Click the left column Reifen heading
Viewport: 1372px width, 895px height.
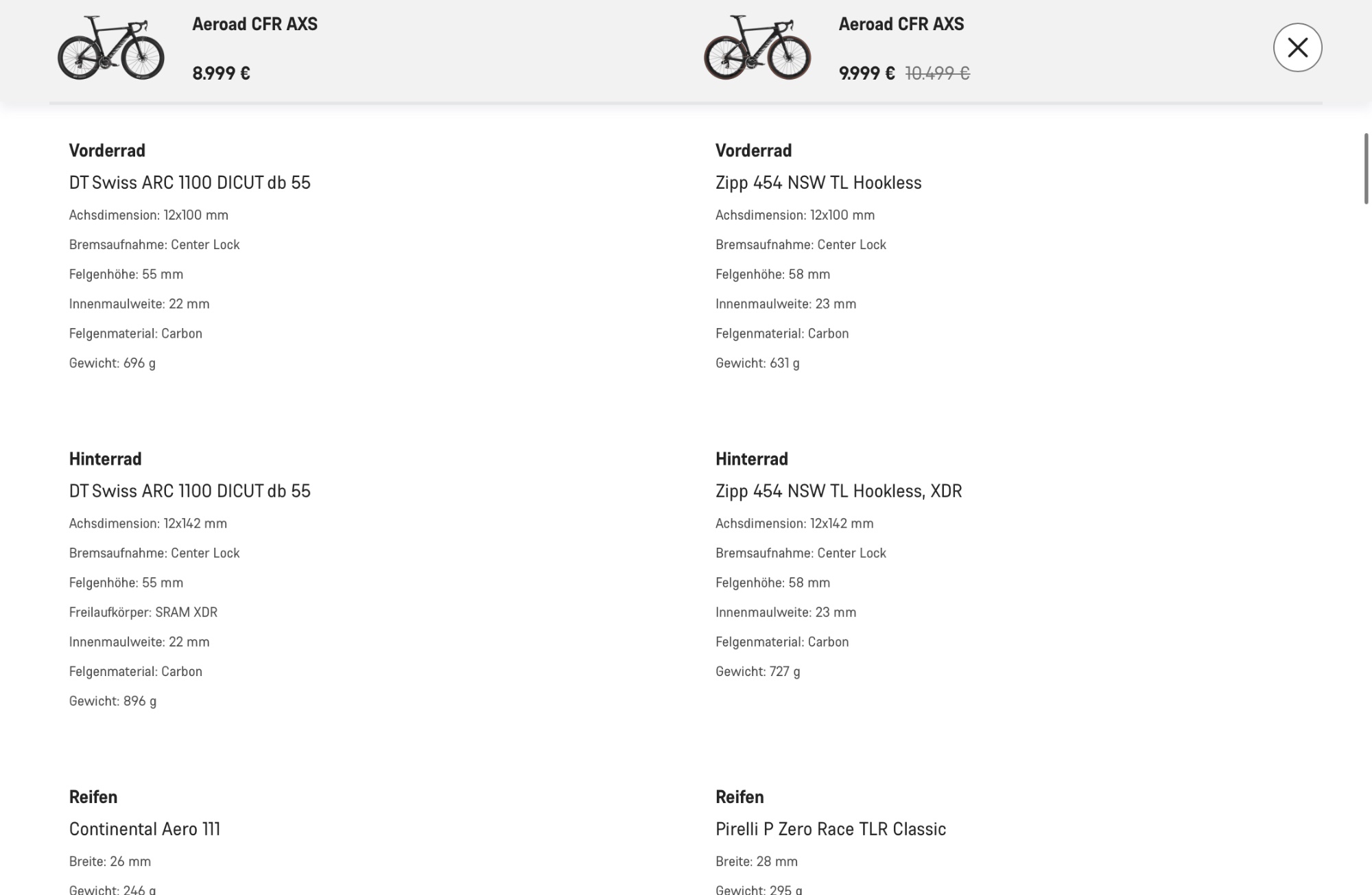click(x=93, y=797)
